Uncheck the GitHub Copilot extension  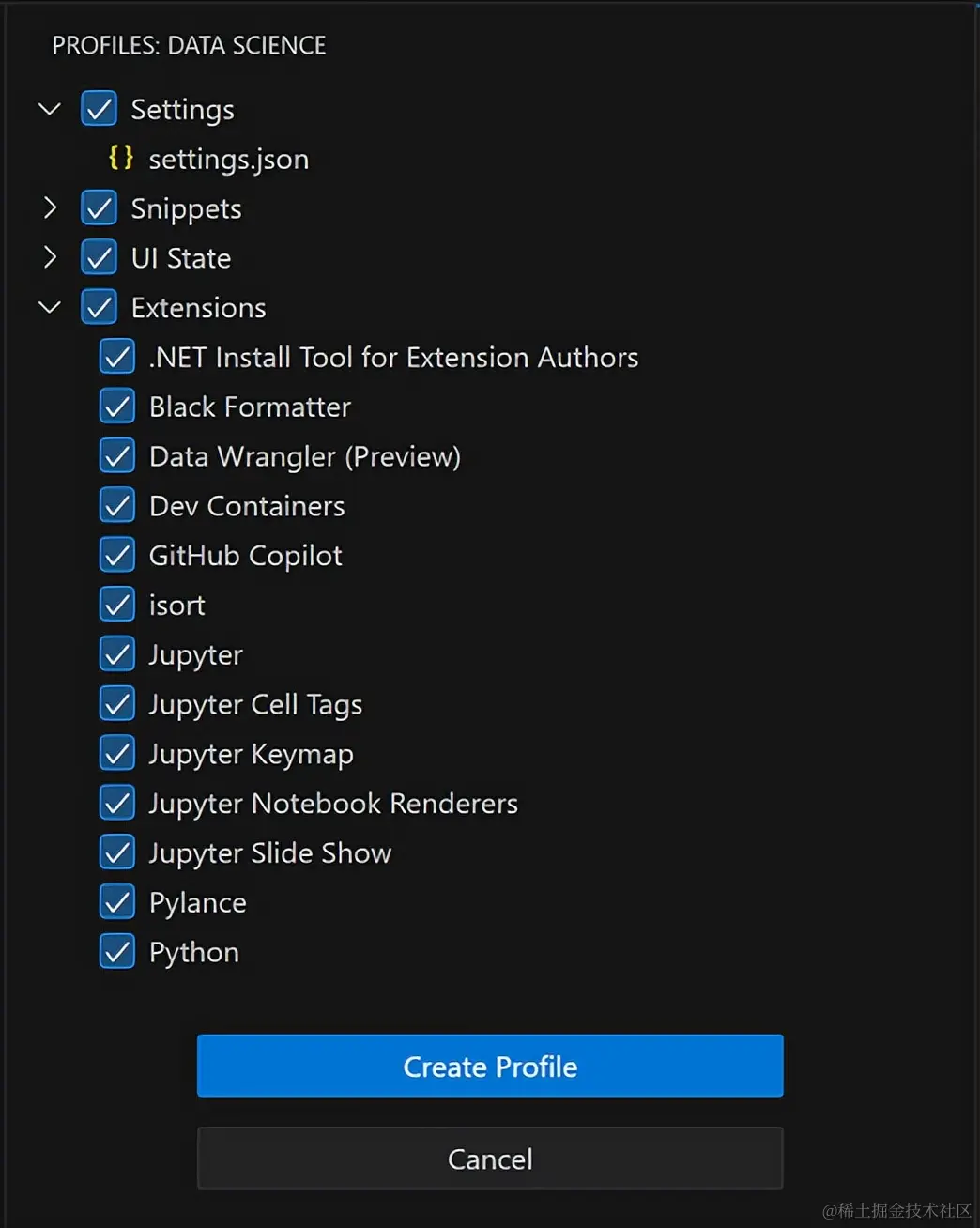coord(117,555)
